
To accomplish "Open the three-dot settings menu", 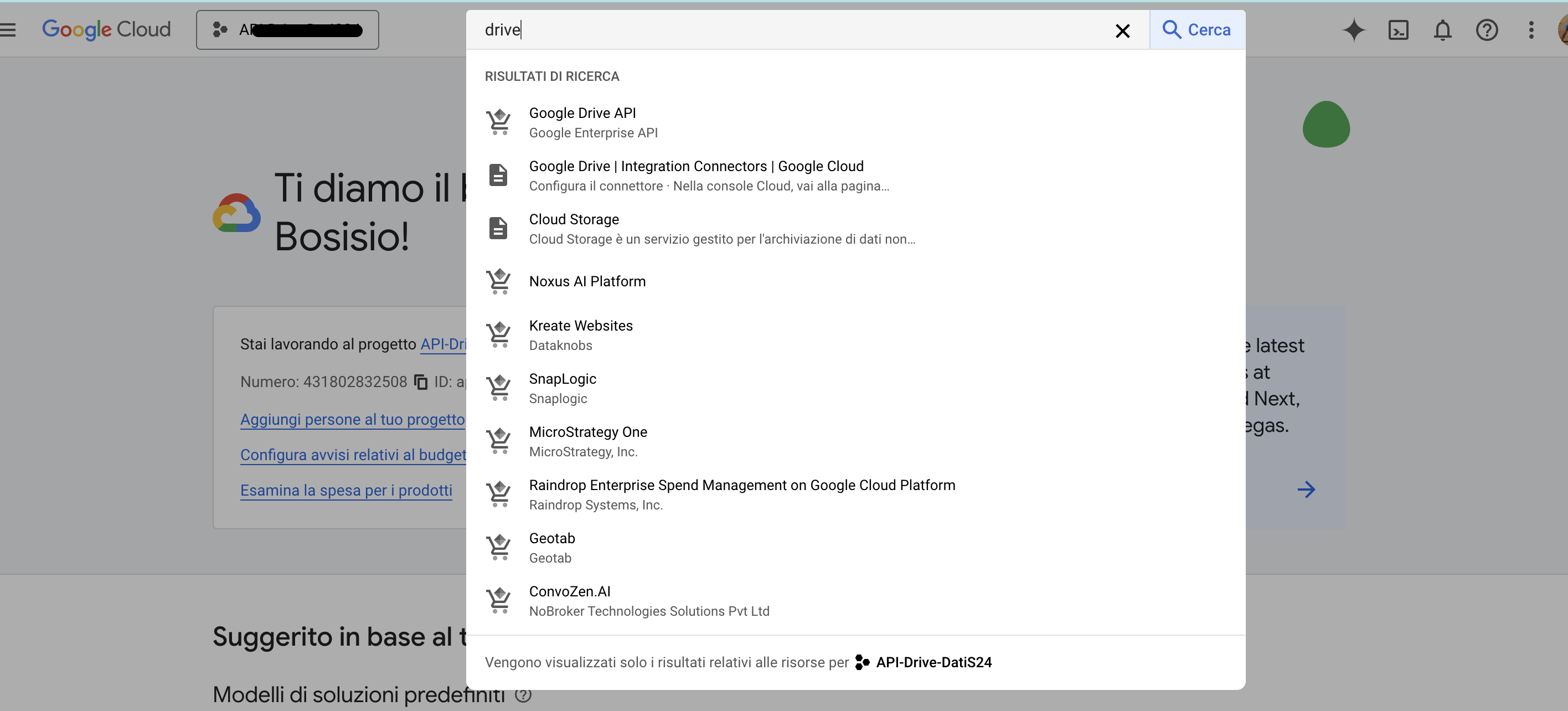I will tap(1531, 29).
